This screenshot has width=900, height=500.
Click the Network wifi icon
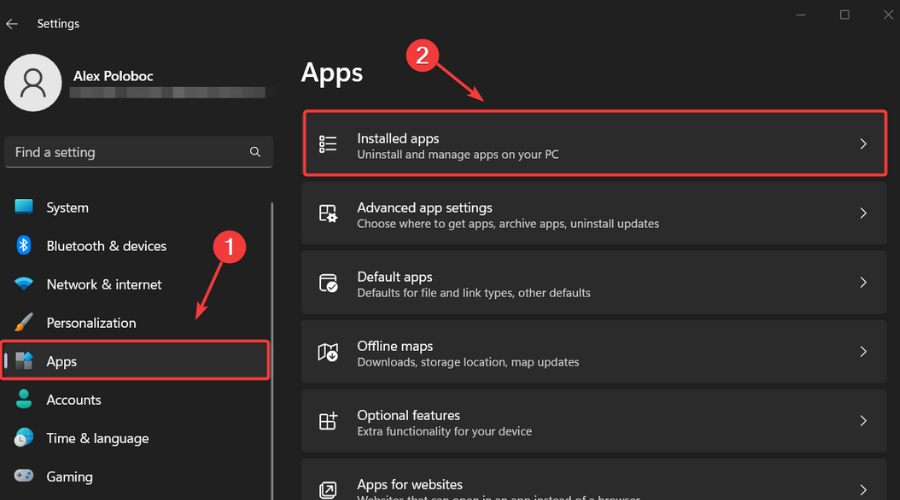coord(24,284)
